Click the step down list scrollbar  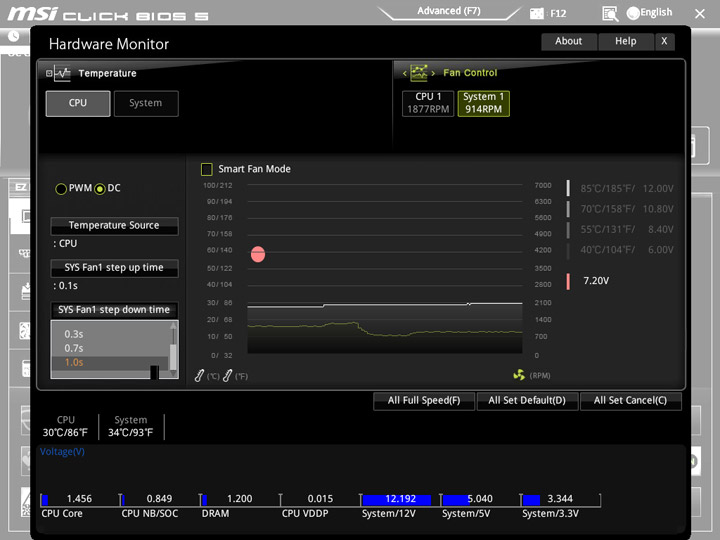coord(174,349)
